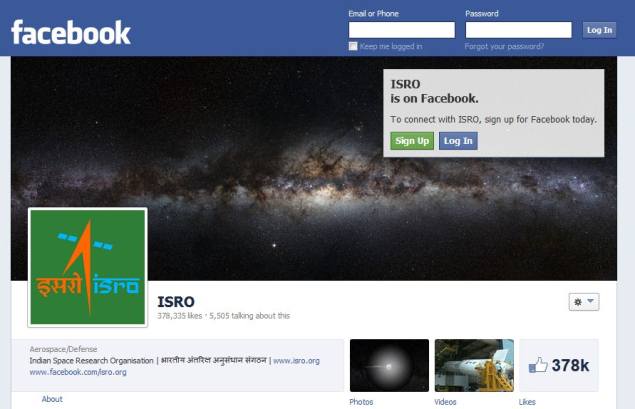Screen dimensions: 635x409
Task: Click the thumbs-up Likes icon
Action: tap(538, 365)
